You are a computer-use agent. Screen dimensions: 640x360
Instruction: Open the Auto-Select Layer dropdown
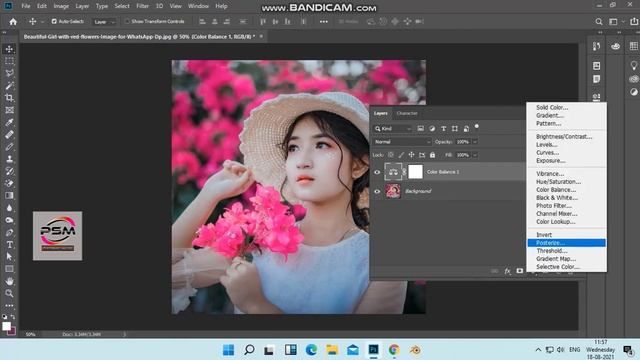click(104, 22)
